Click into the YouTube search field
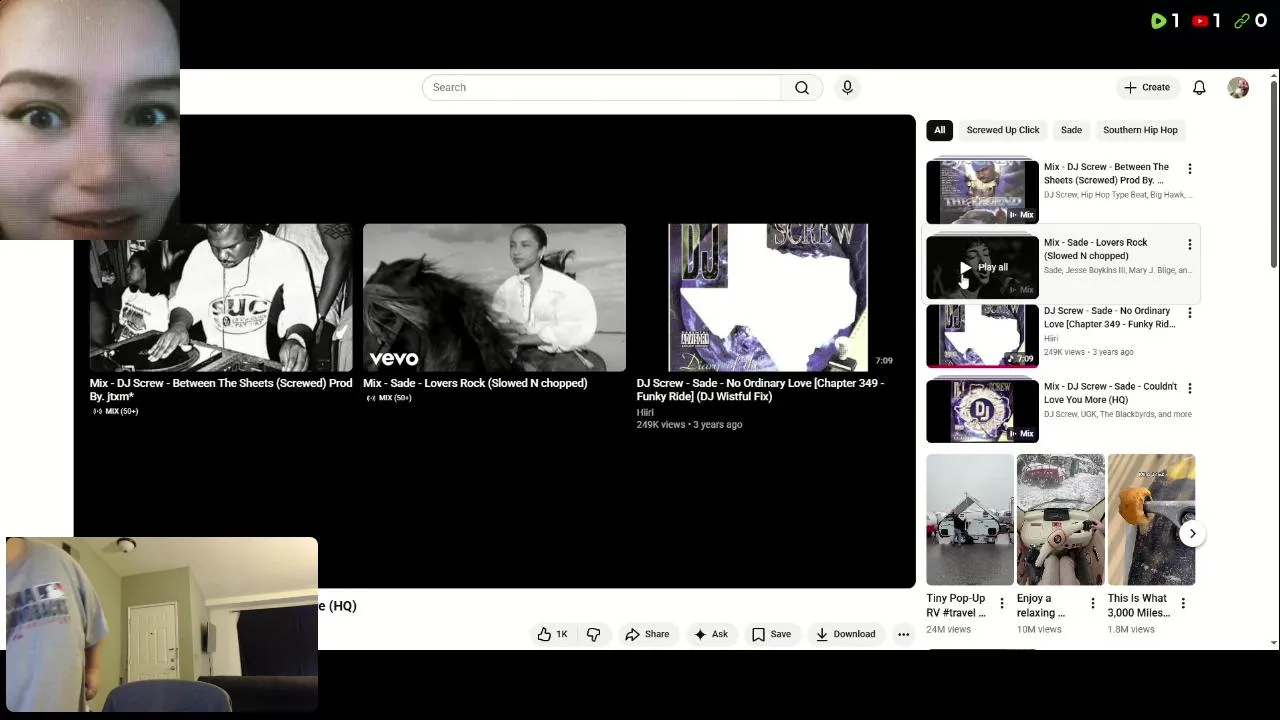The width and height of the screenshot is (1280, 720). [601, 88]
